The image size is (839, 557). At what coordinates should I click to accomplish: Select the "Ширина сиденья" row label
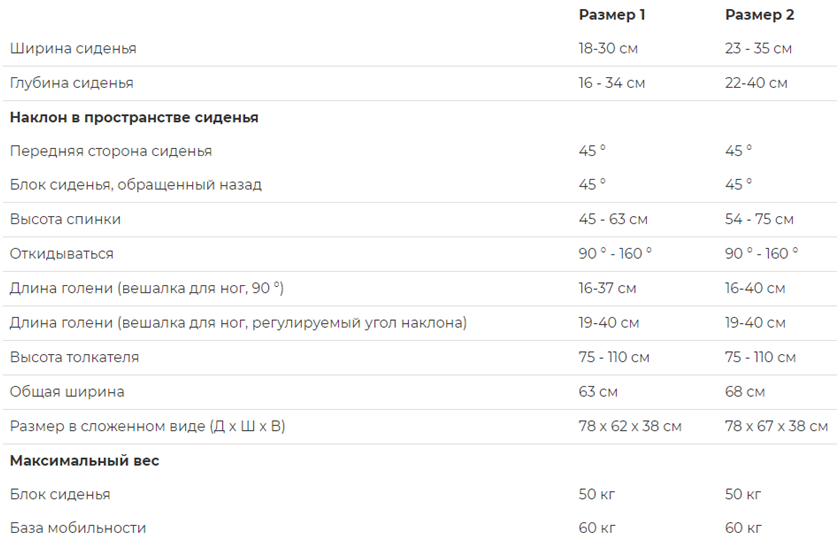pyautogui.click(x=73, y=49)
